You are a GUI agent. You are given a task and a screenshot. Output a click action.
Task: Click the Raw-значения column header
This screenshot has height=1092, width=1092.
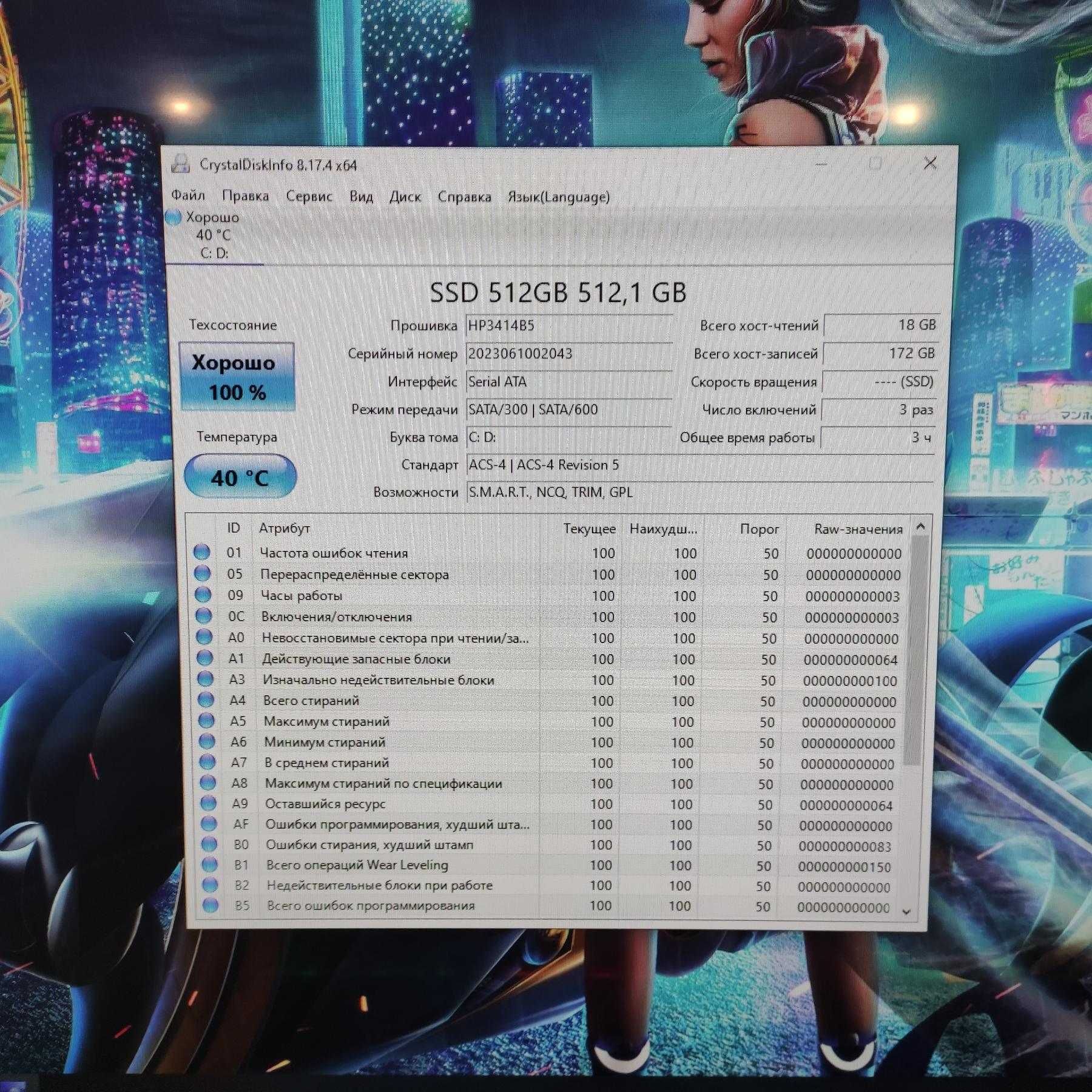click(x=858, y=529)
